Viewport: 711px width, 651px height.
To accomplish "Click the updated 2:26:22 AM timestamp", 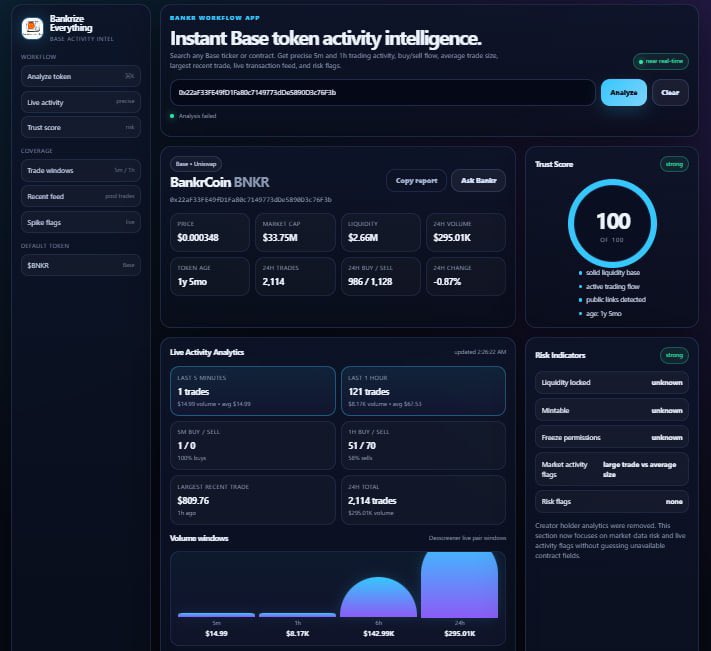I will pyautogui.click(x=480, y=352).
